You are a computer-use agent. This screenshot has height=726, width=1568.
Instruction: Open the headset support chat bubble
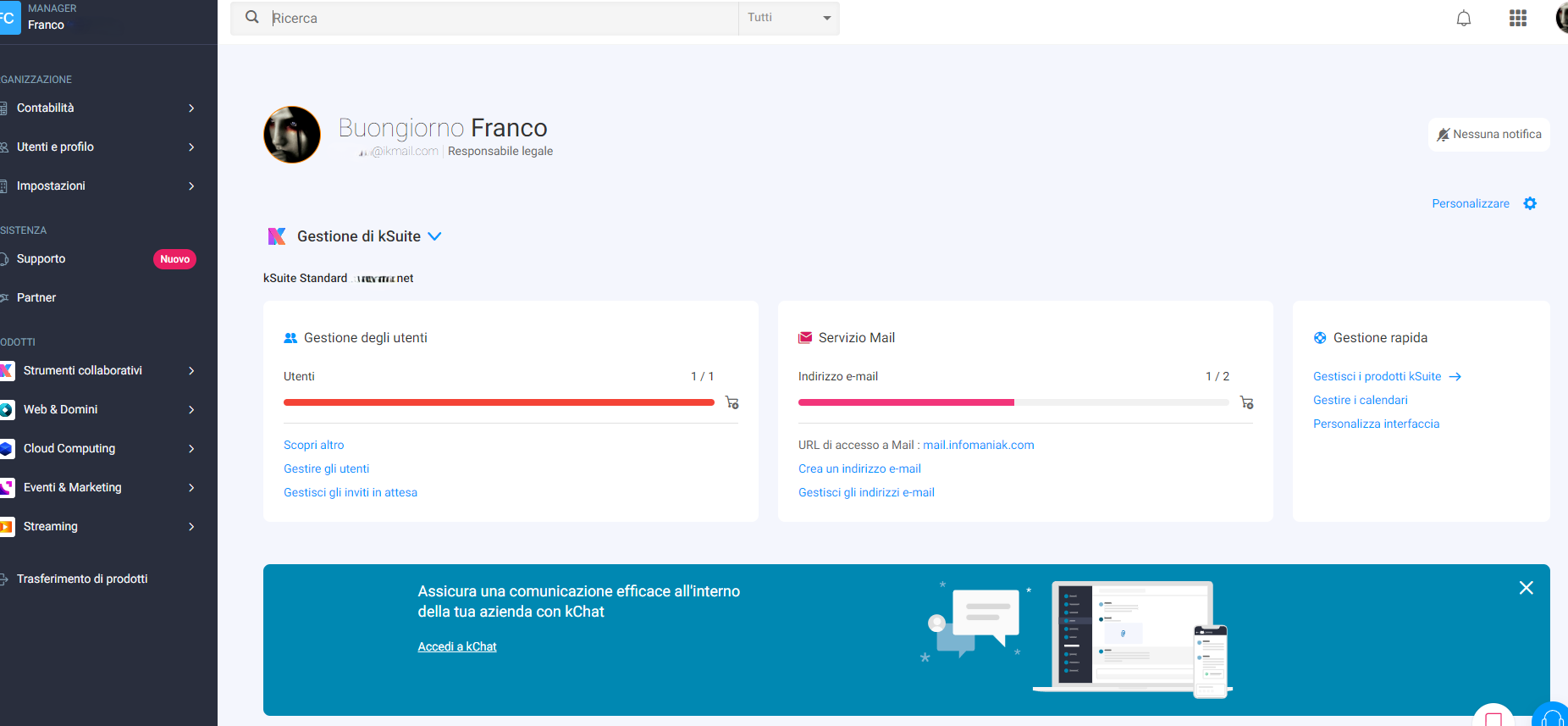click(x=1551, y=717)
